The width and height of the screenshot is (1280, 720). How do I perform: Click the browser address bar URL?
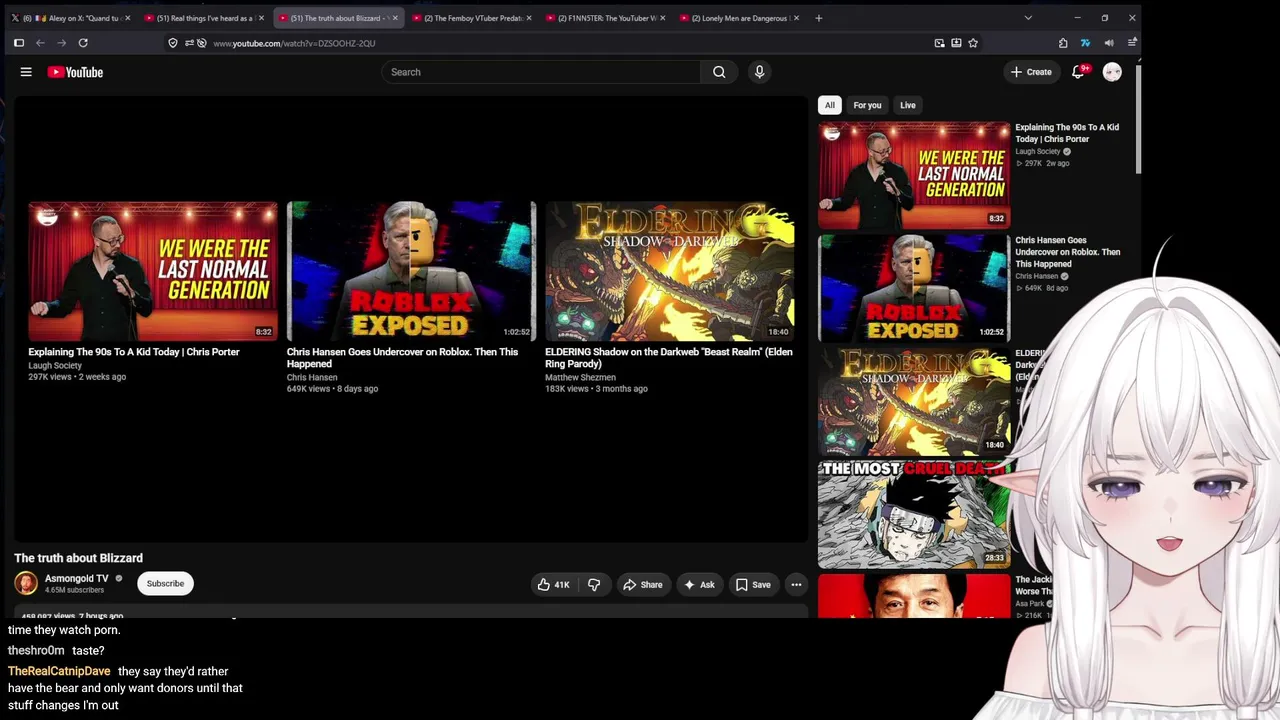(294, 43)
